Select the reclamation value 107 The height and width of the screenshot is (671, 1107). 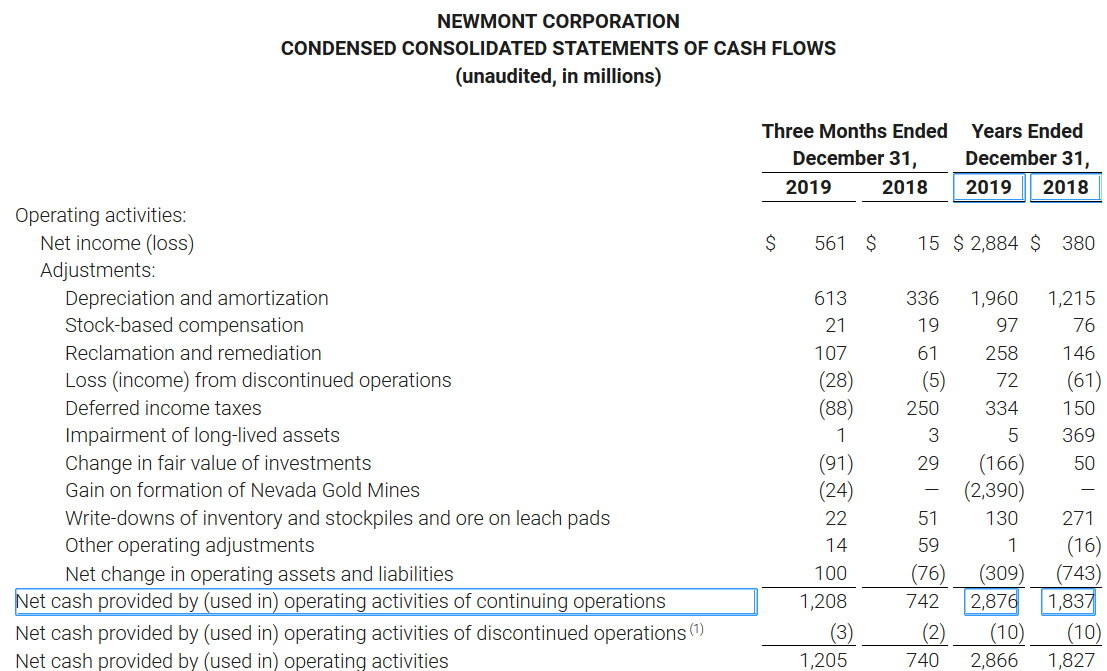pyautogui.click(x=830, y=353)
